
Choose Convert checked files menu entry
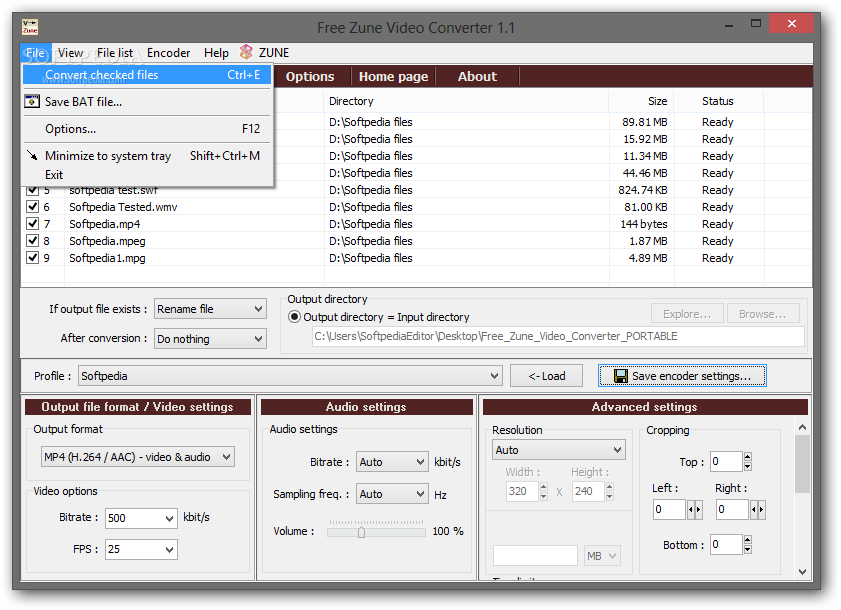point(147,75)
